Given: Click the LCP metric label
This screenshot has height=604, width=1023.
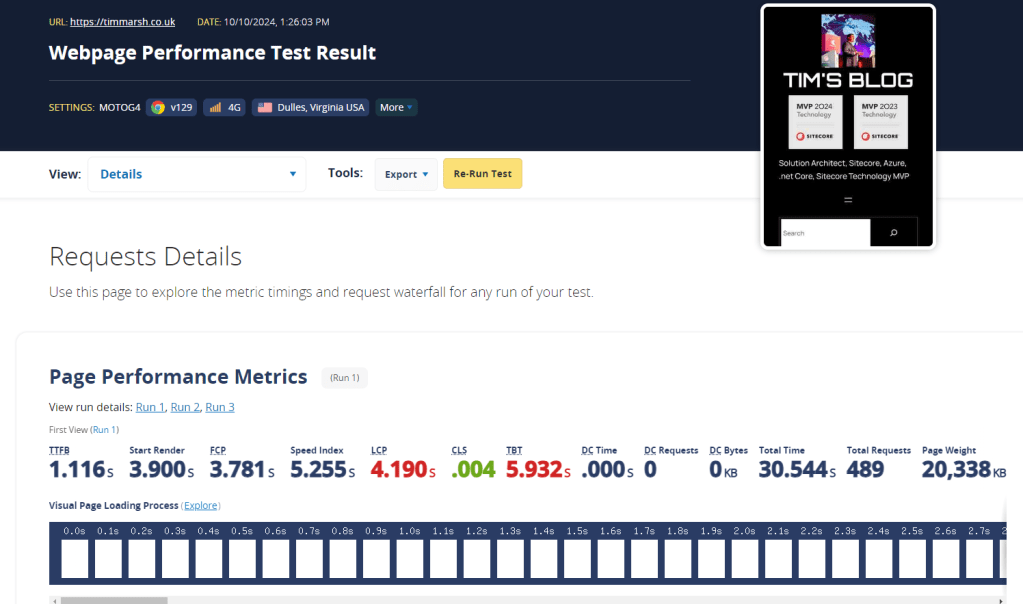Looking at the screenshot, I should point(379,451).
